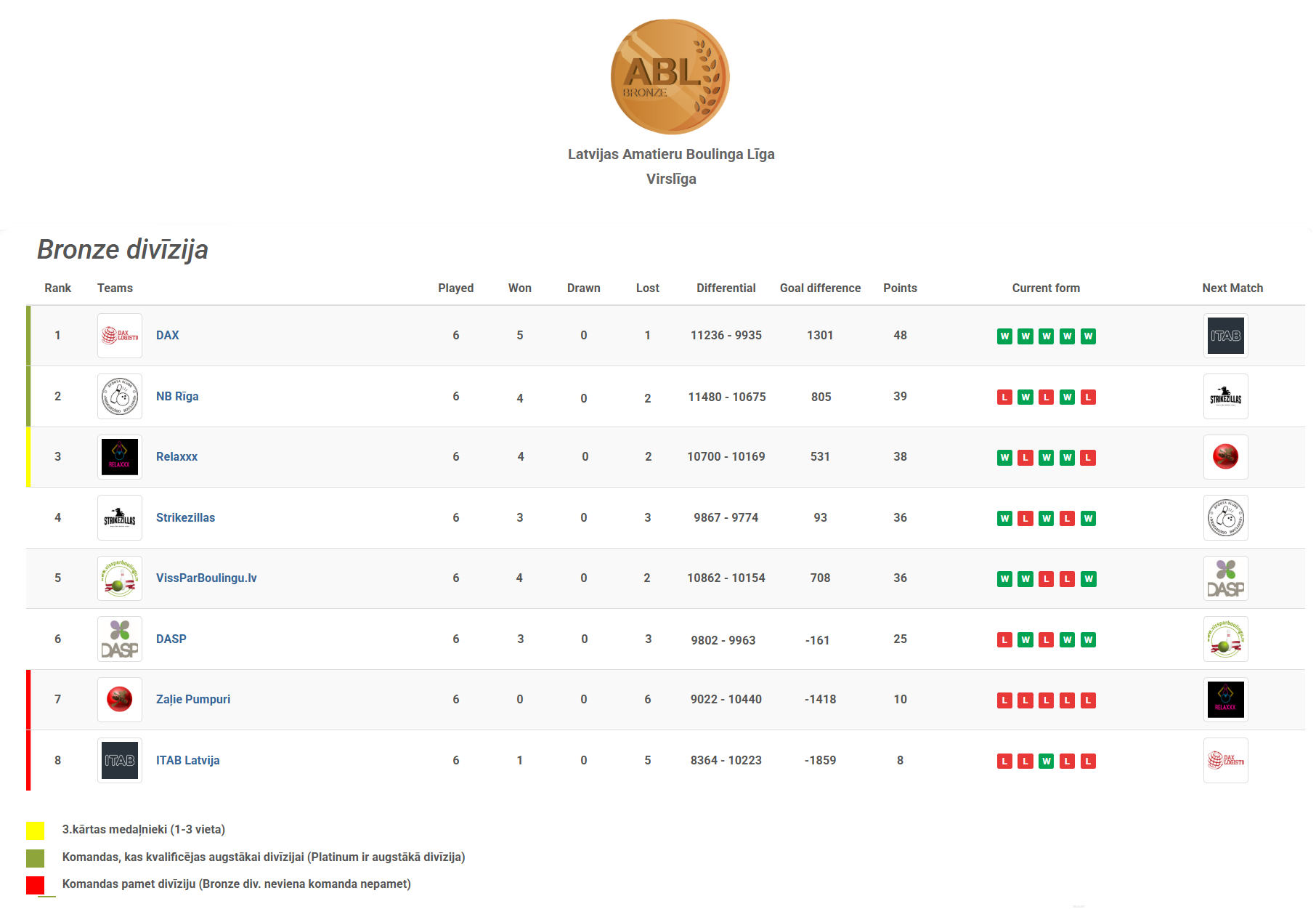Click the VissParBoulingu.lv team logo in rank 5
Screen dimensions: 1316x909
pos(120,578)
